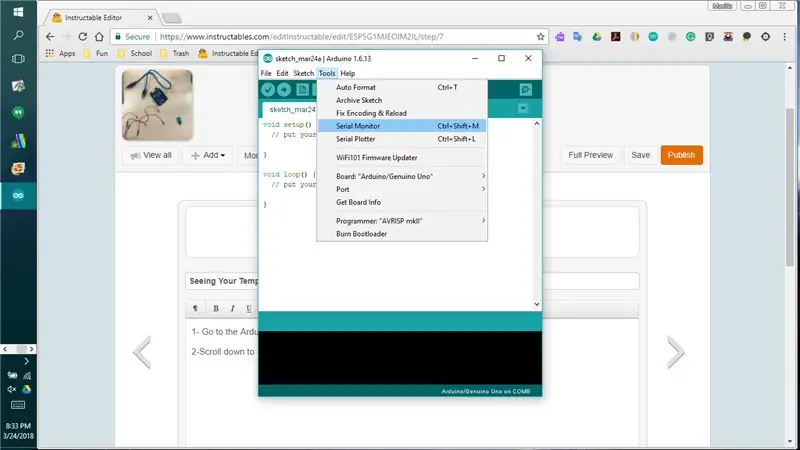Click the Arduino Upload arrow button
Image resolution: width=800 pixels, height=450 pixels.
click(x=284, y=90)
